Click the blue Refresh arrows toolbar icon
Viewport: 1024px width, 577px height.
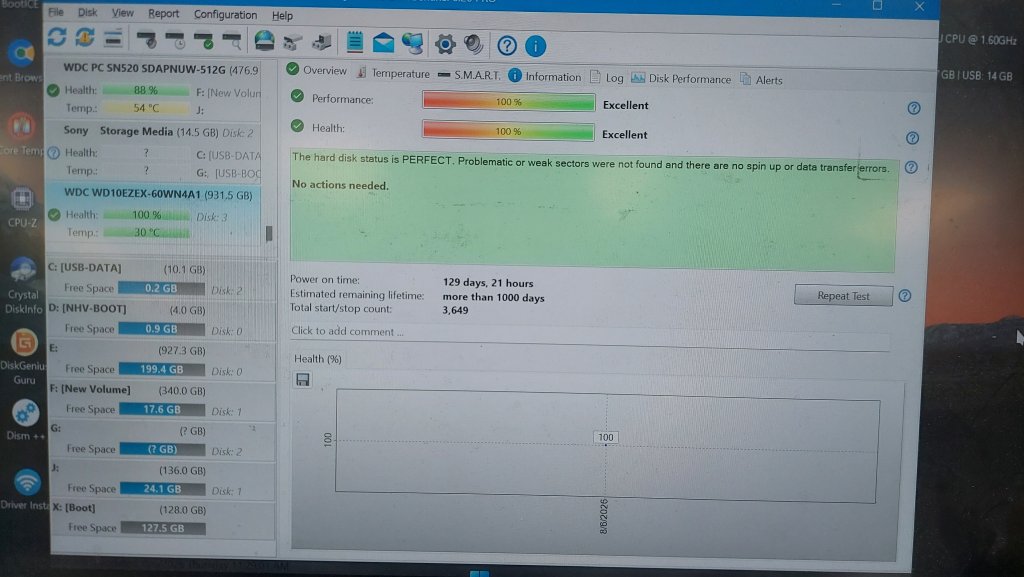tap(57, 37)
